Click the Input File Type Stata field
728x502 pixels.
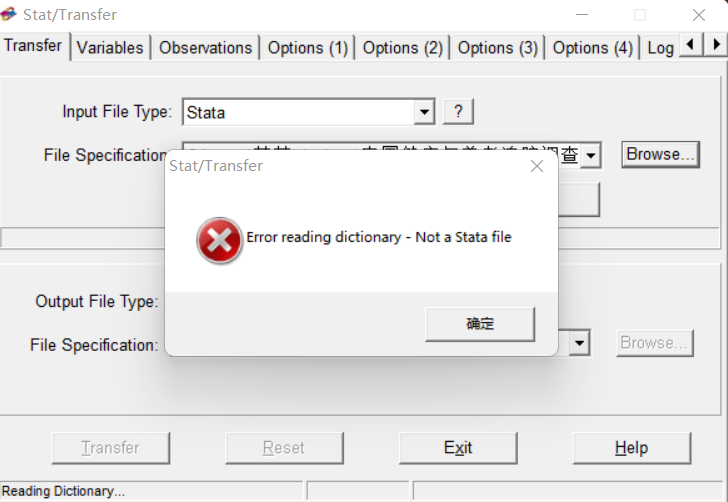(x=298, y=112)
